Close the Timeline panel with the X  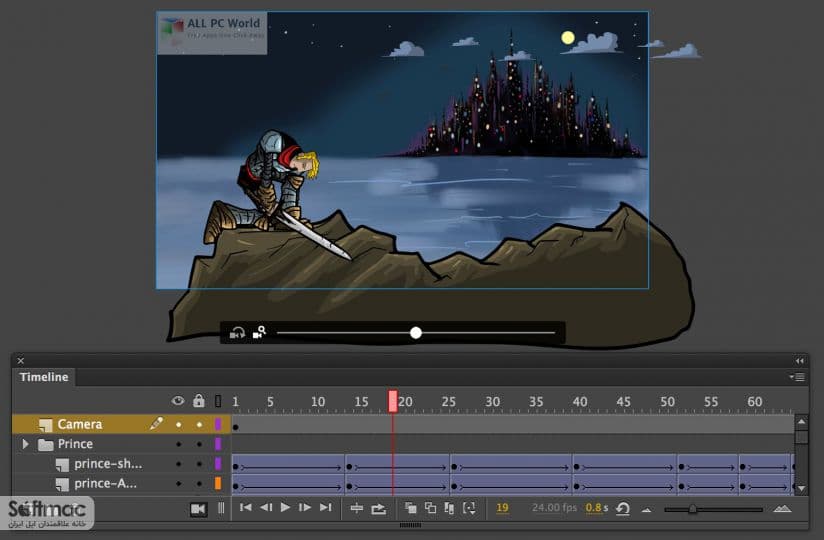coord(20,360)
